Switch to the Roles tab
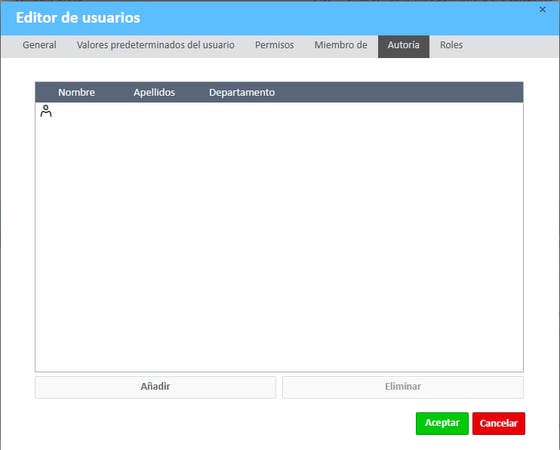 click(x=451, y=45)
